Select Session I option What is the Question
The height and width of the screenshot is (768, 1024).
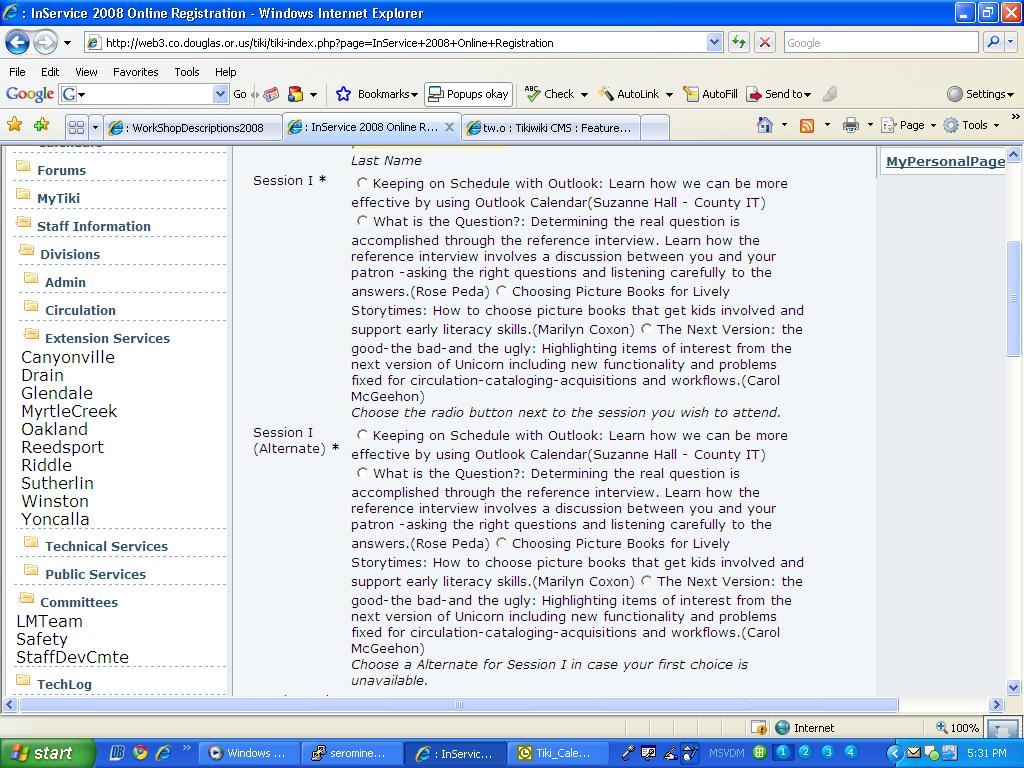pyautogui.click(x=362, y=220)
